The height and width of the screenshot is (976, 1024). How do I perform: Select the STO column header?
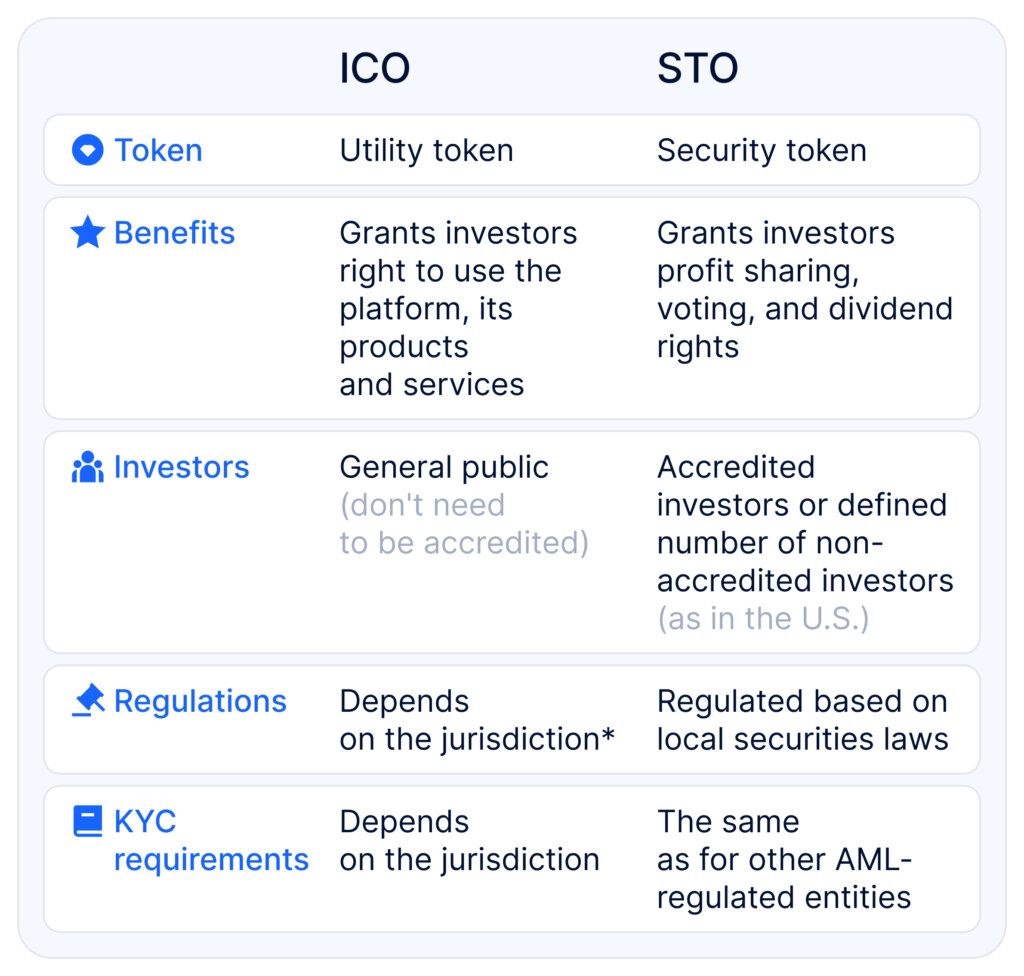(697, 68)
